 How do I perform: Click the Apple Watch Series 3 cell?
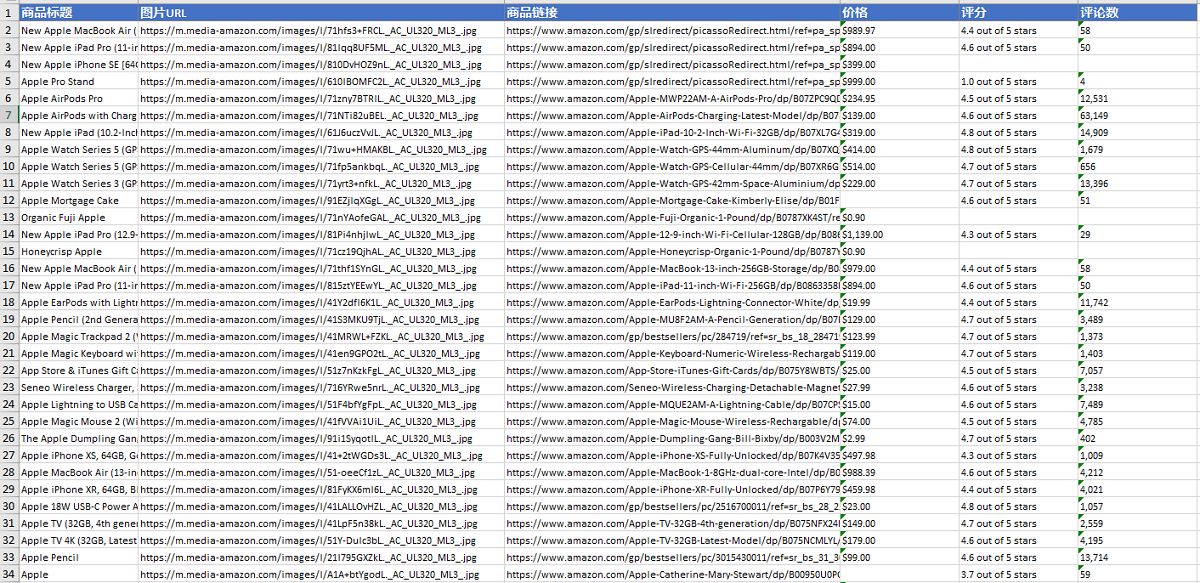78,184
